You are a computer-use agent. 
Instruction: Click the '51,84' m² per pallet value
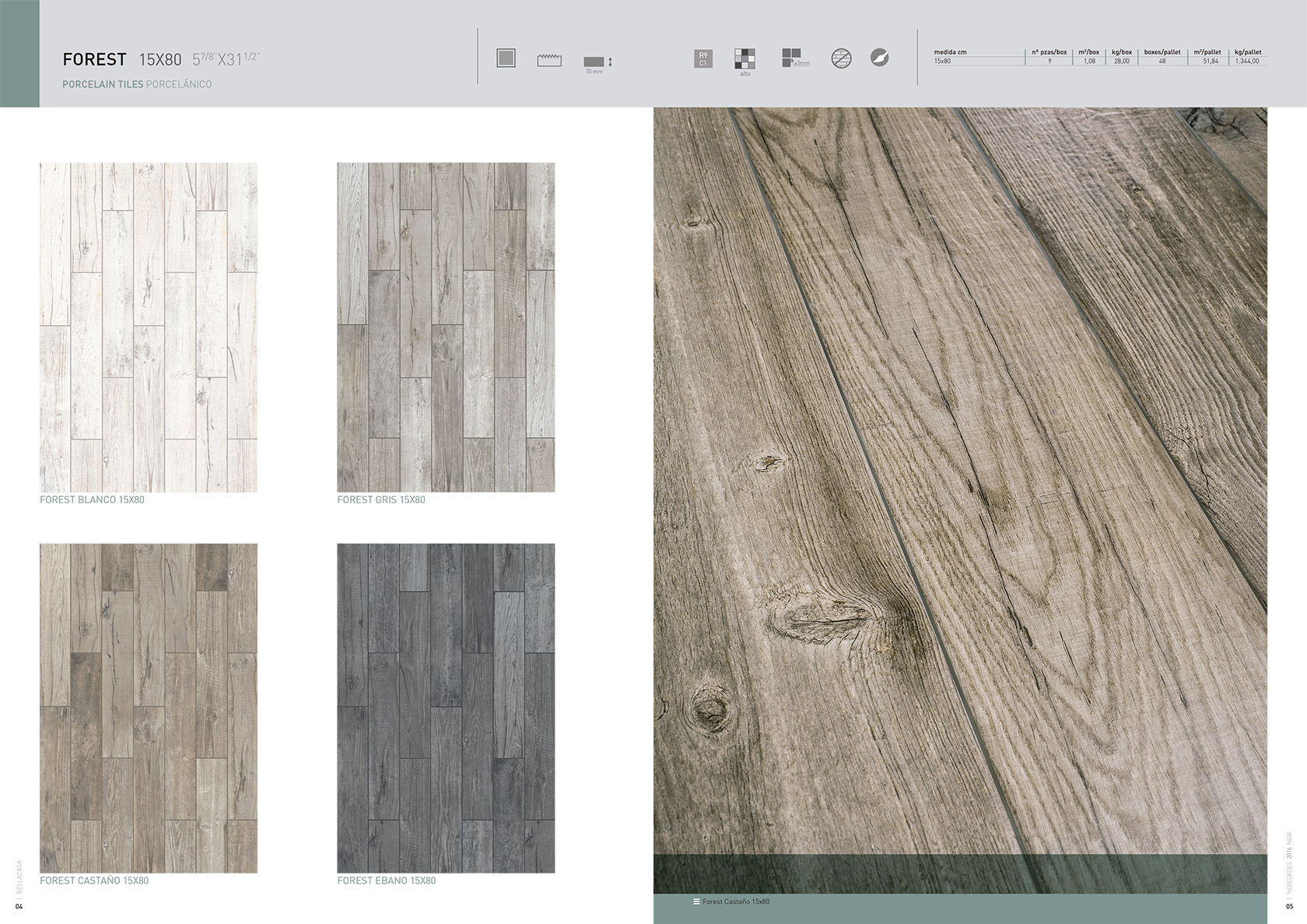pos(1211,61)
